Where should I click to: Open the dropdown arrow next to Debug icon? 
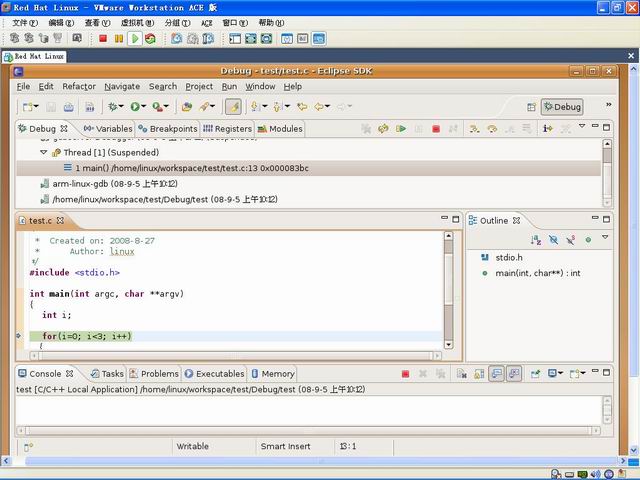coord(121,107)
